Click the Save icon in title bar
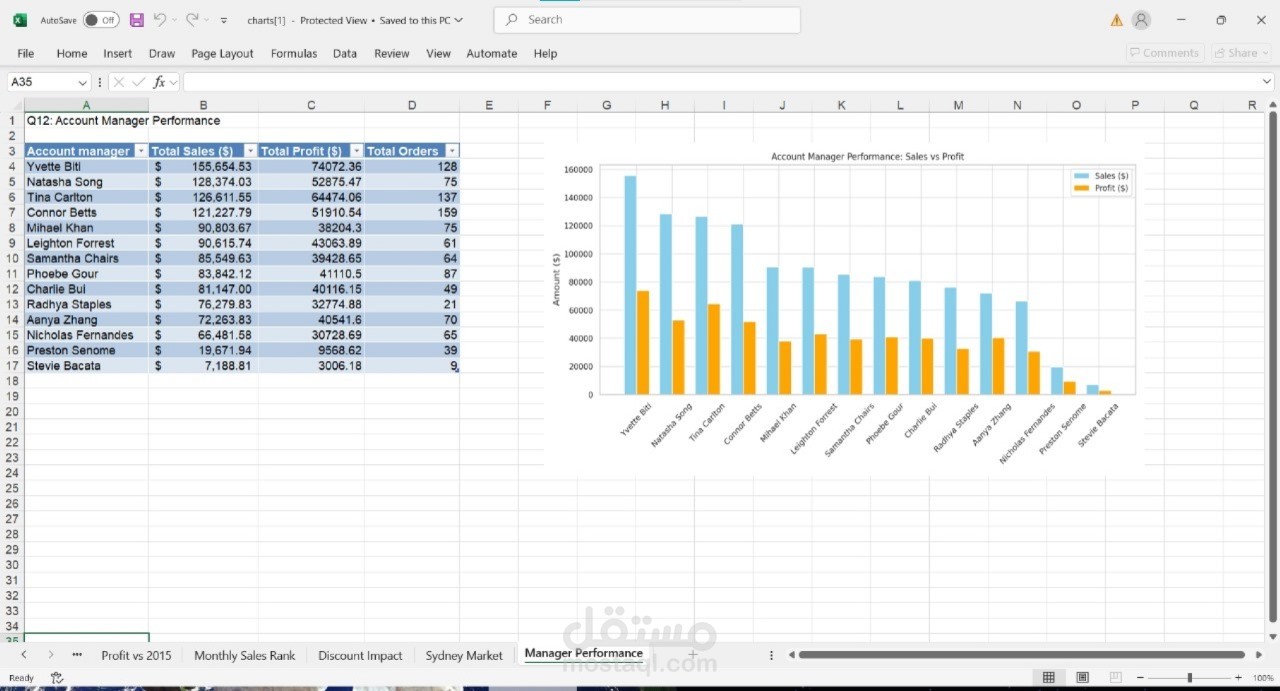Image resolution: width=1280 pixels, height=691 pixels. coord(137,20)
